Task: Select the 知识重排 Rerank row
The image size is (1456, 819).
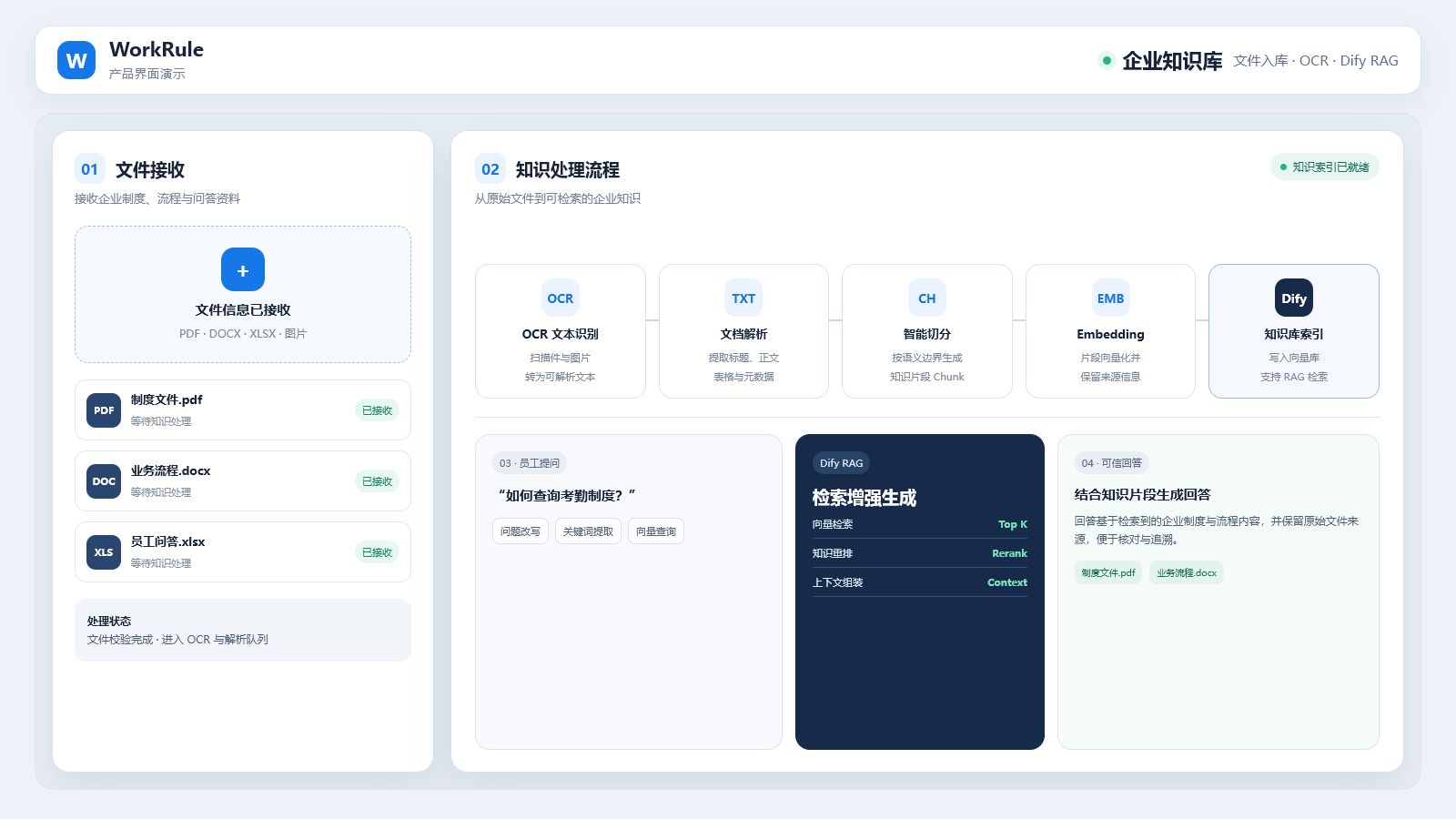Action: tap(920, 553)
